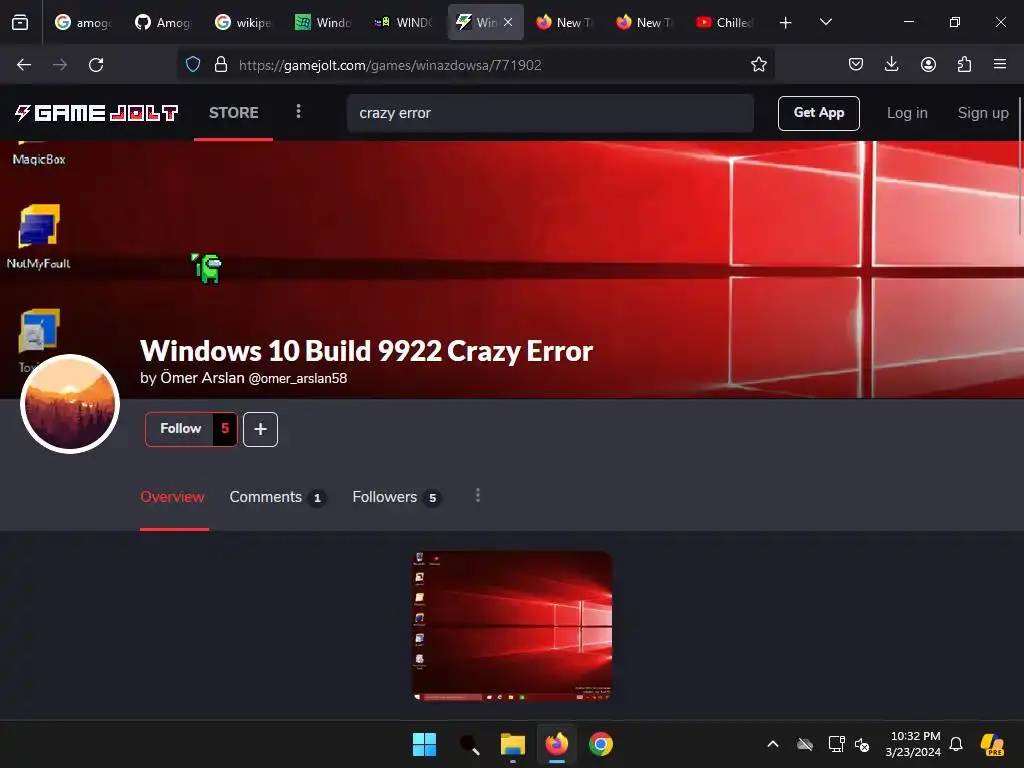Viewport: 1024px width, 768px height.
Task: Switch to the 'amog' Google search tab
Action: [82, 22]
